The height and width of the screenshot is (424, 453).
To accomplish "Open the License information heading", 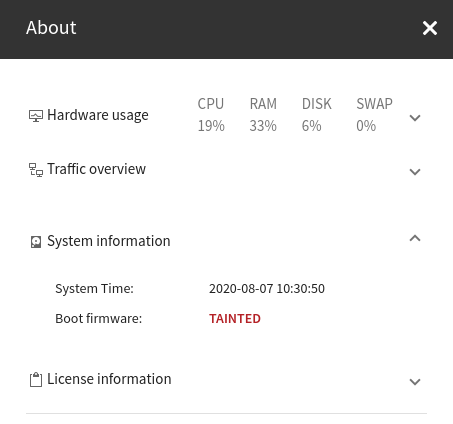I will [109, 379].
